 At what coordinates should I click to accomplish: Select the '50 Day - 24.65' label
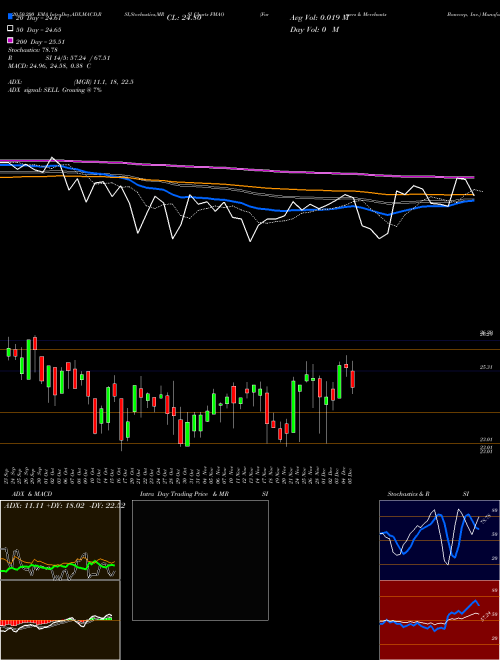point(39,30)
